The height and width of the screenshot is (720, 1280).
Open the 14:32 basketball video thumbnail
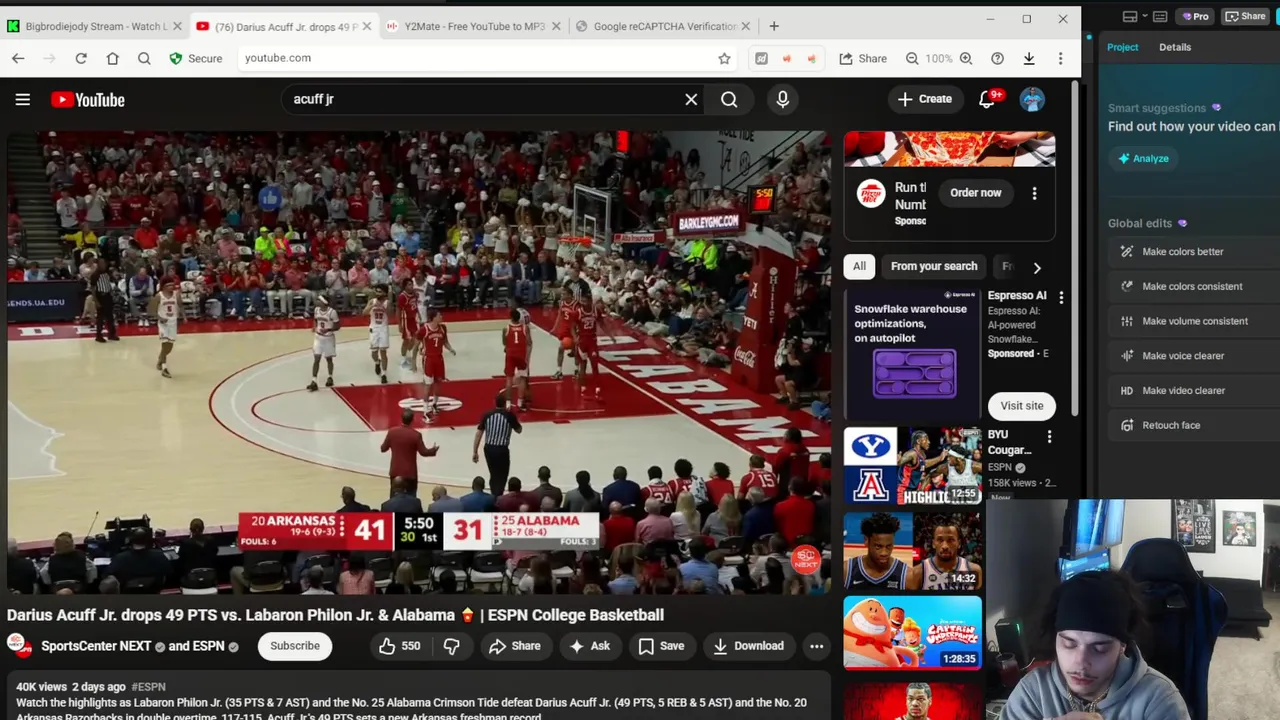912,550
